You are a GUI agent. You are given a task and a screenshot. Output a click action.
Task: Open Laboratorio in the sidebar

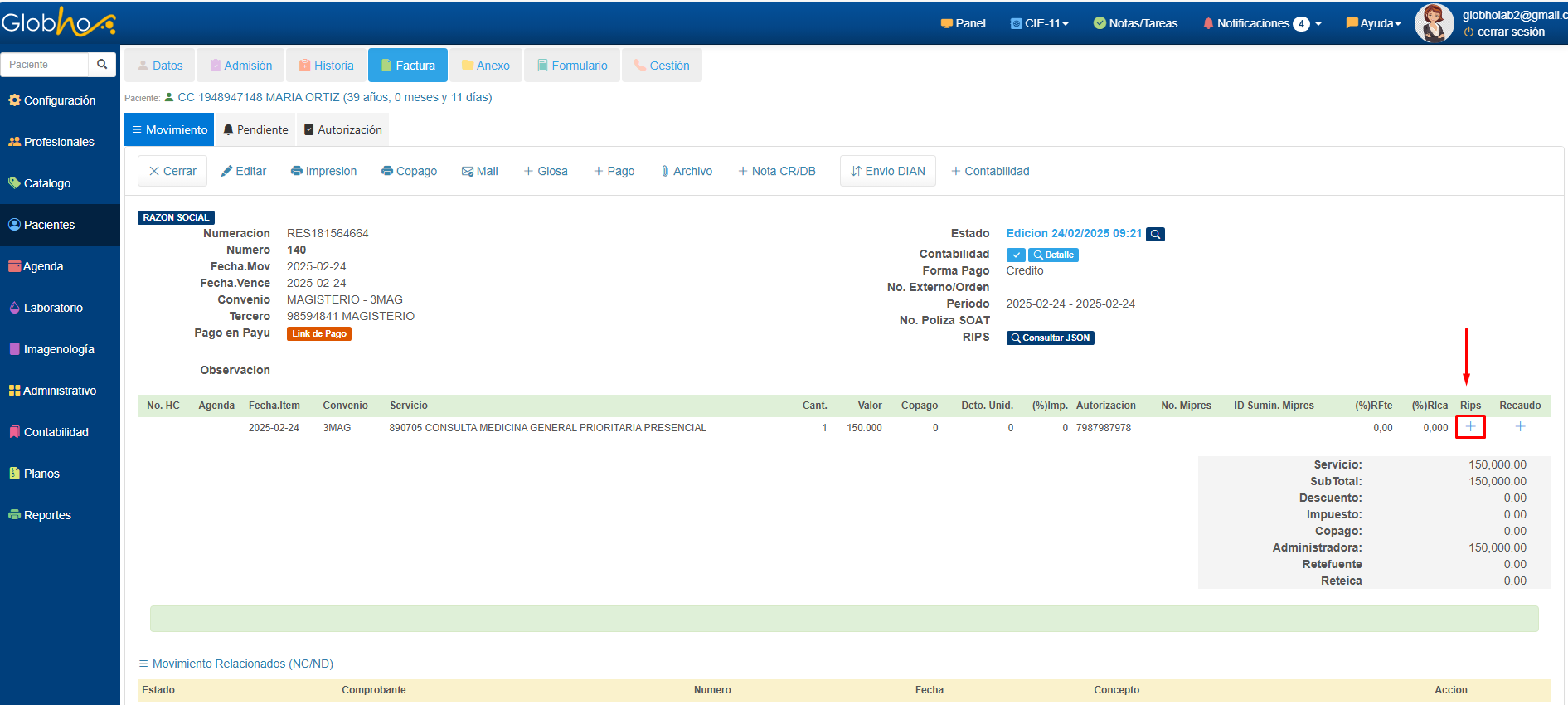coord(53,308)
